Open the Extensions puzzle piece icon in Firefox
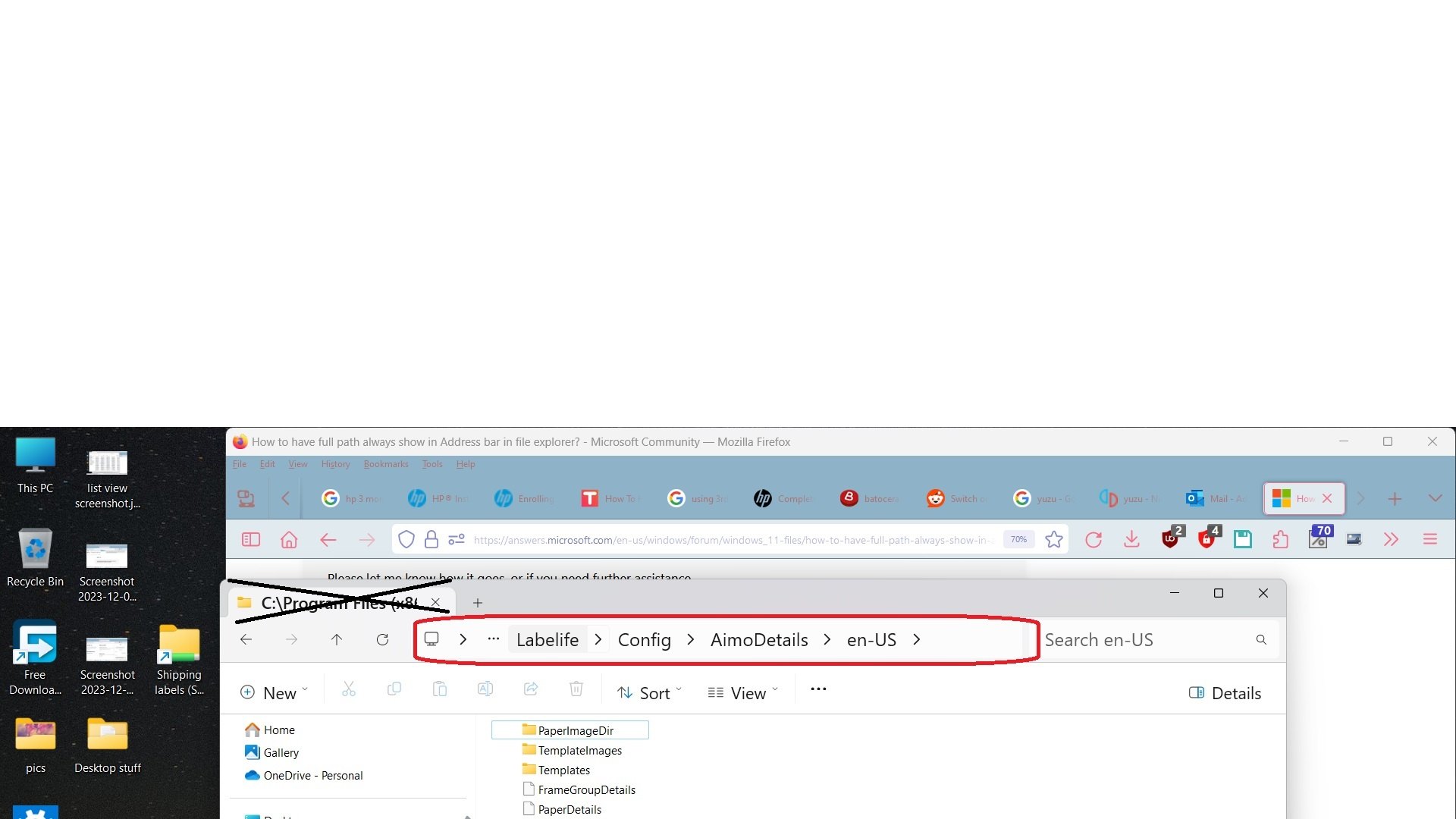 point(1281,539)
